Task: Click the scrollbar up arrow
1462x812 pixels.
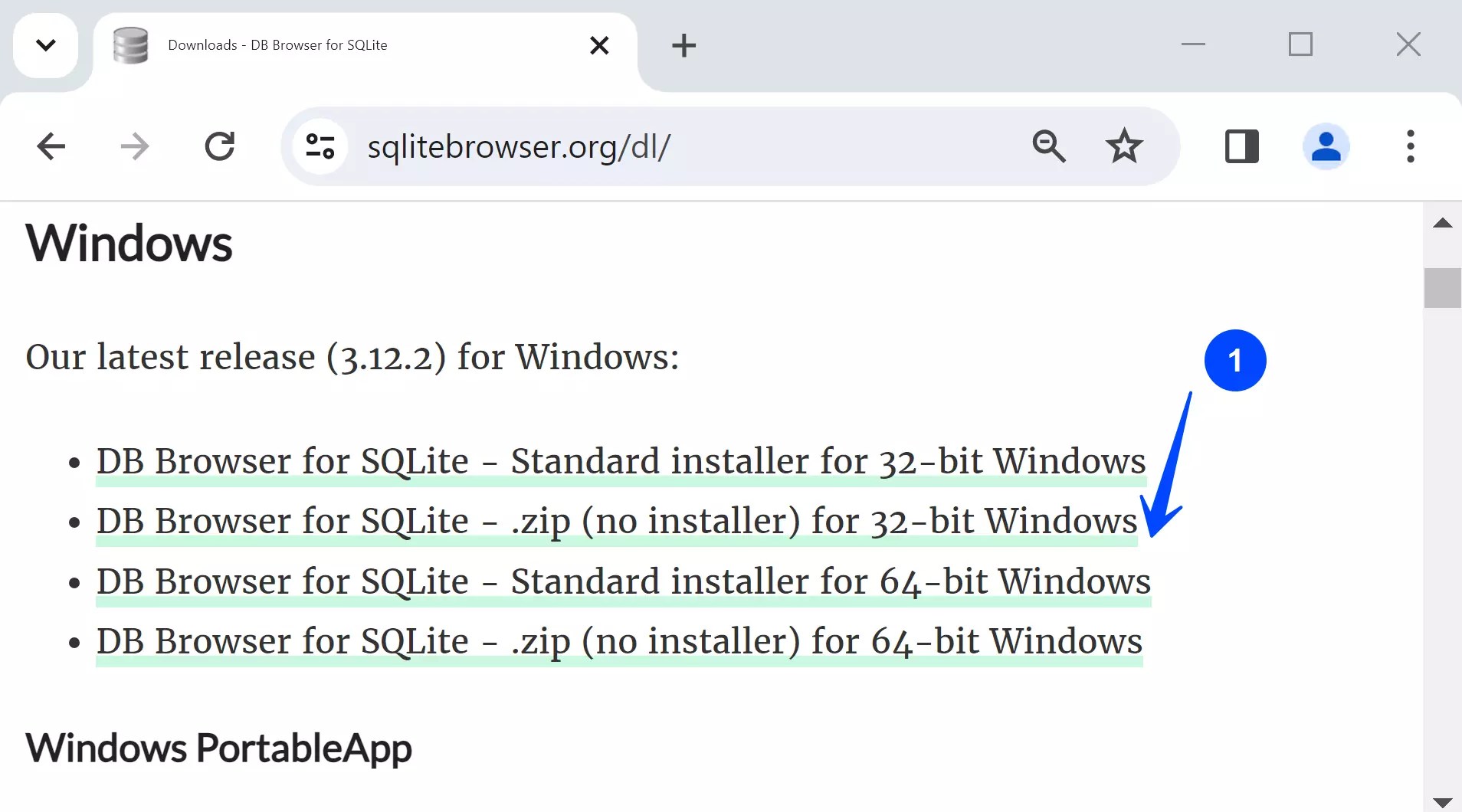Action: [x=1443, y=223]
